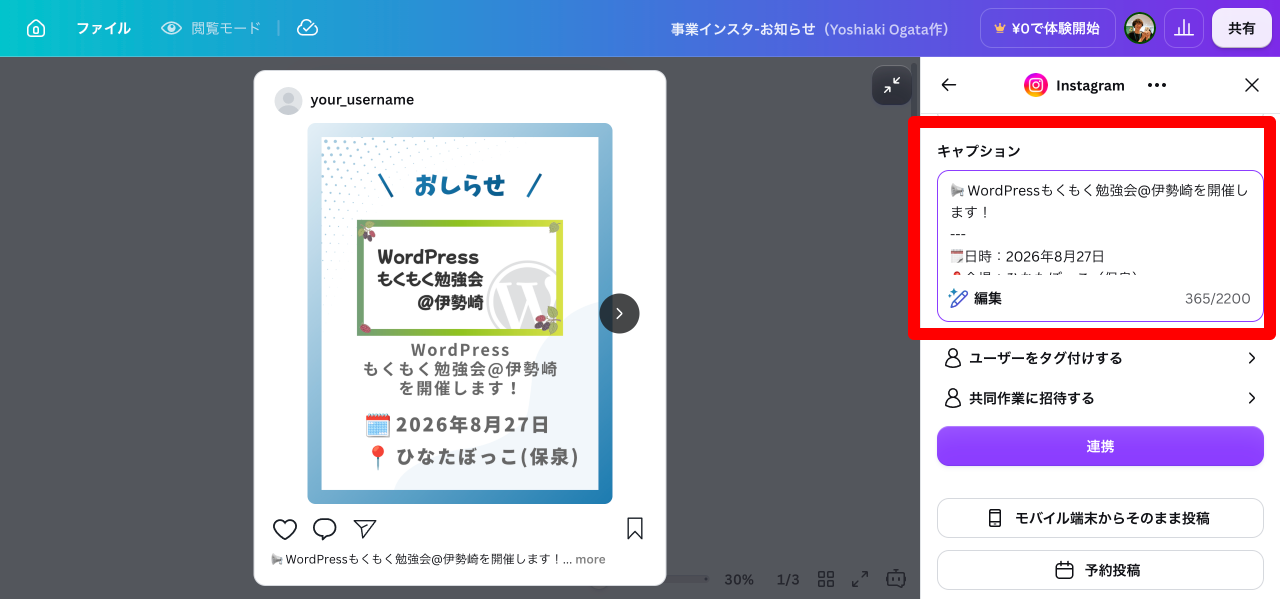Viewport: 1280px width, 599px height.
Task: Open the 30% zoom level control
Action: point(739,579)
